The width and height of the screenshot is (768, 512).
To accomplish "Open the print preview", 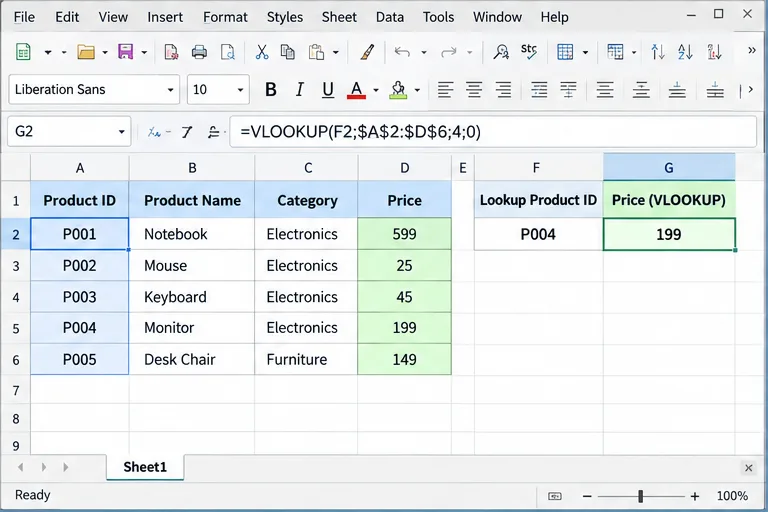I will point(228,51).
